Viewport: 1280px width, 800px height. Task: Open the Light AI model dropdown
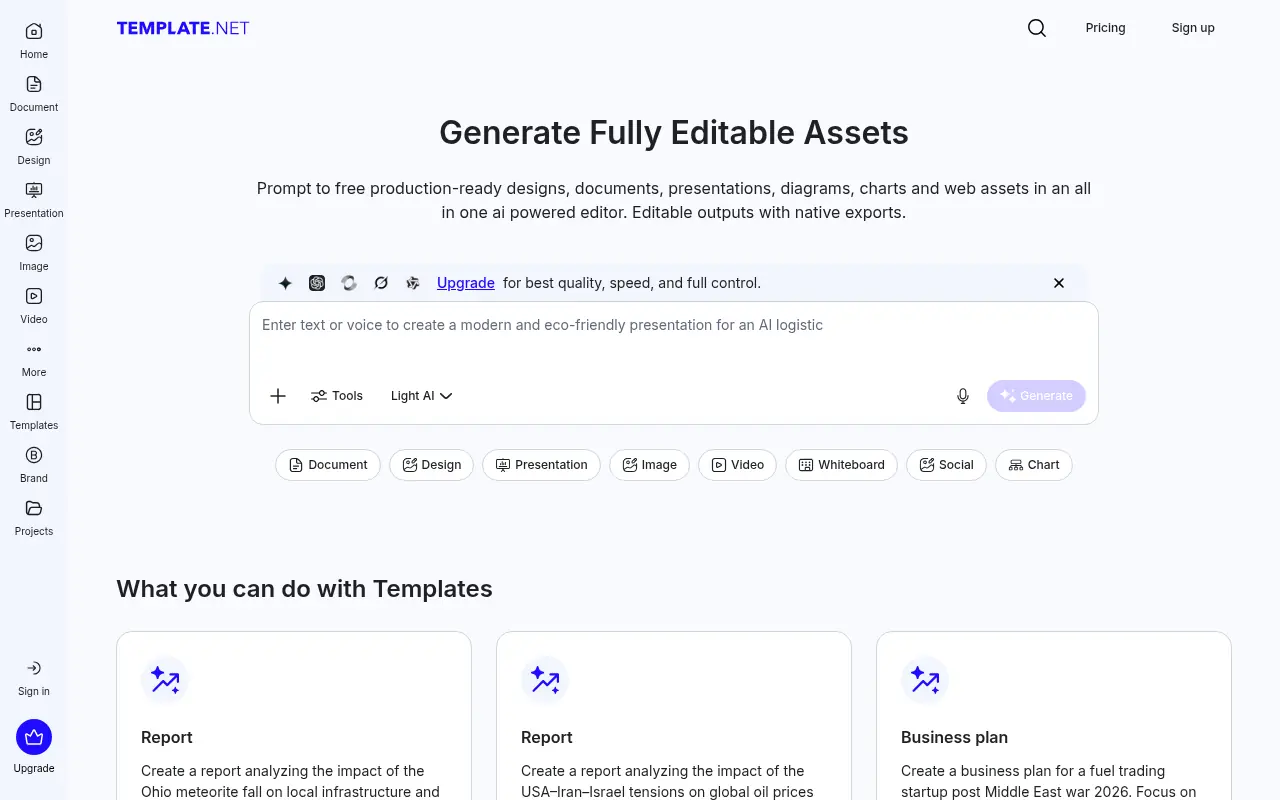(x=421, y=396)
